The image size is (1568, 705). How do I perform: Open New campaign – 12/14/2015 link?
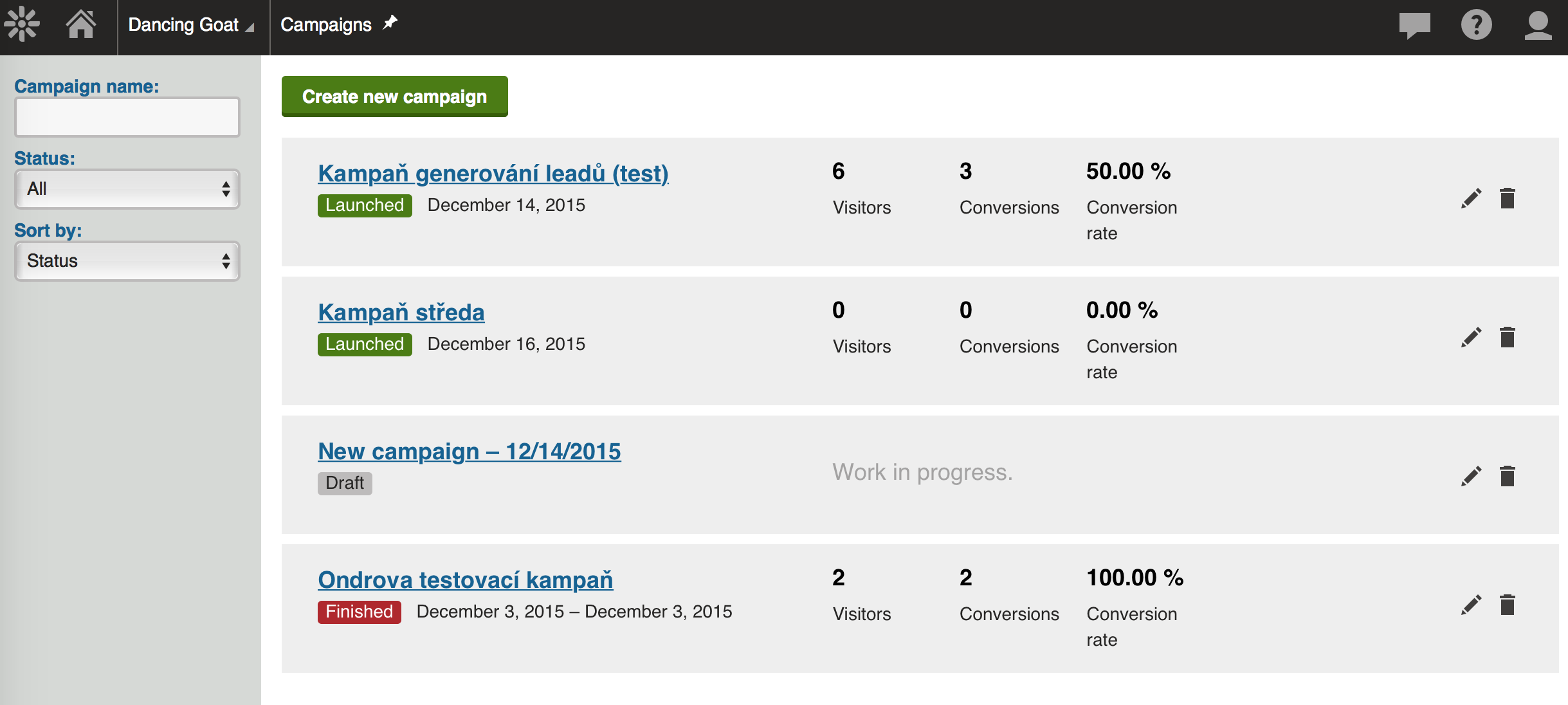coord(469,452)
